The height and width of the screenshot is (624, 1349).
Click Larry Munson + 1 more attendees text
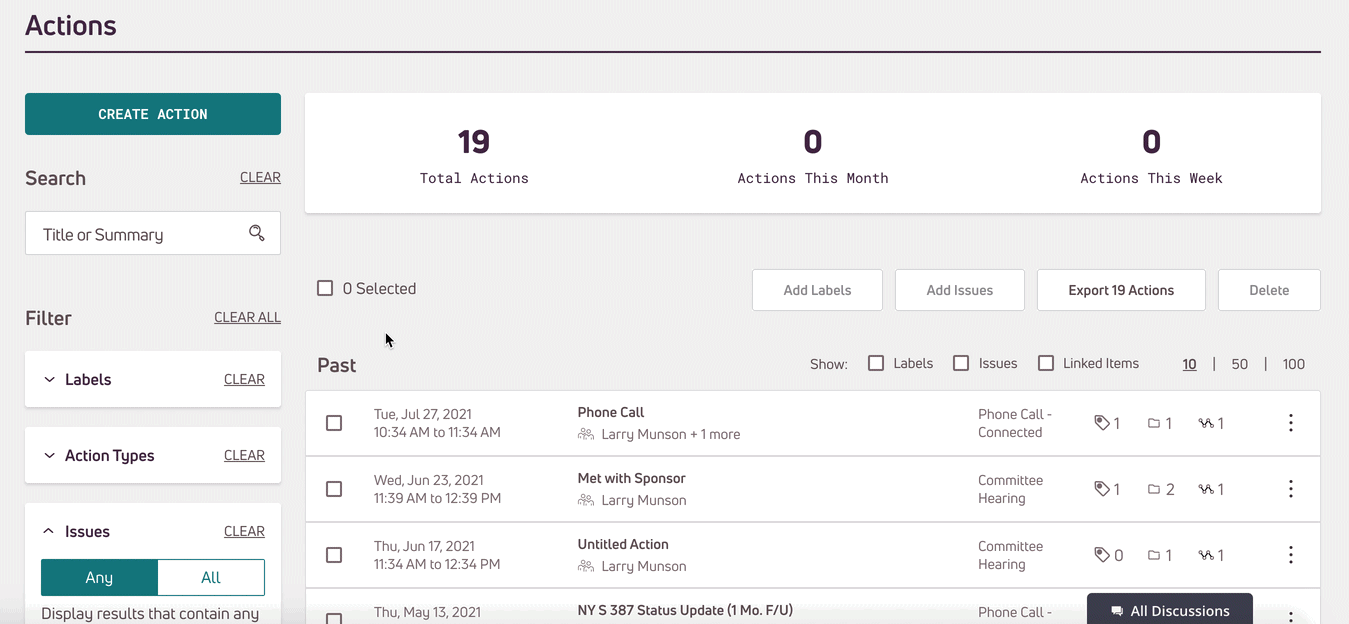(x=671, y=434)
